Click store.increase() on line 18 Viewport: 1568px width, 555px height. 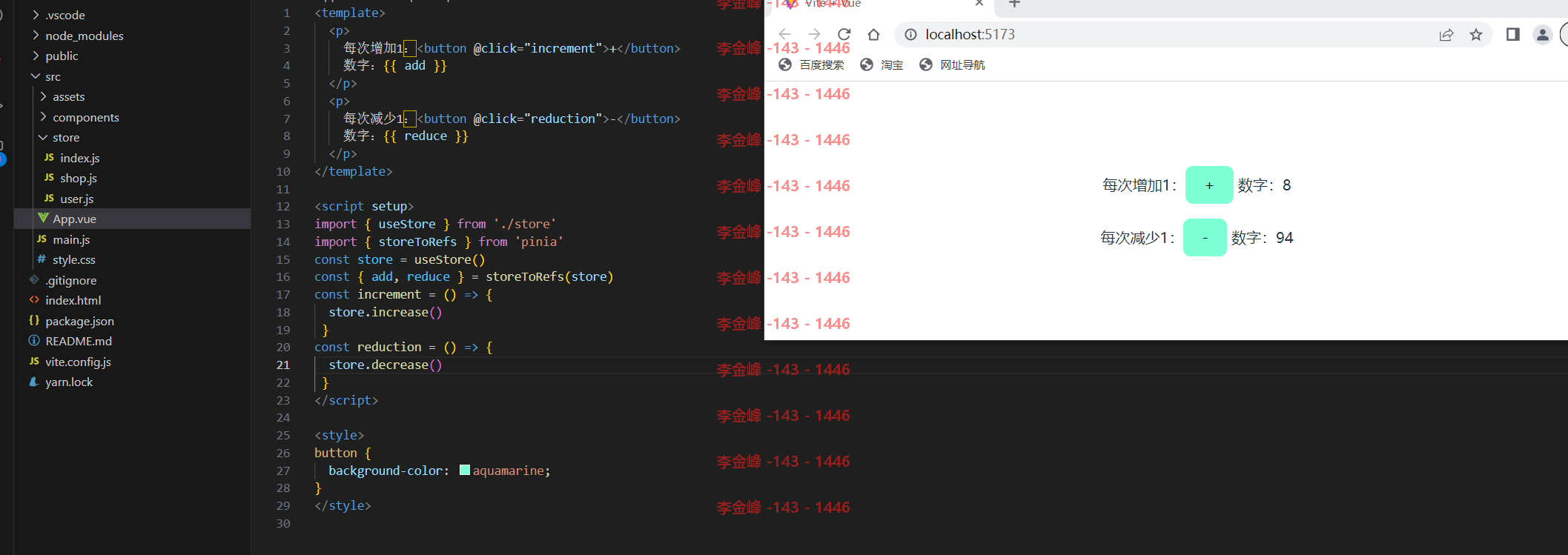point(386,312)
